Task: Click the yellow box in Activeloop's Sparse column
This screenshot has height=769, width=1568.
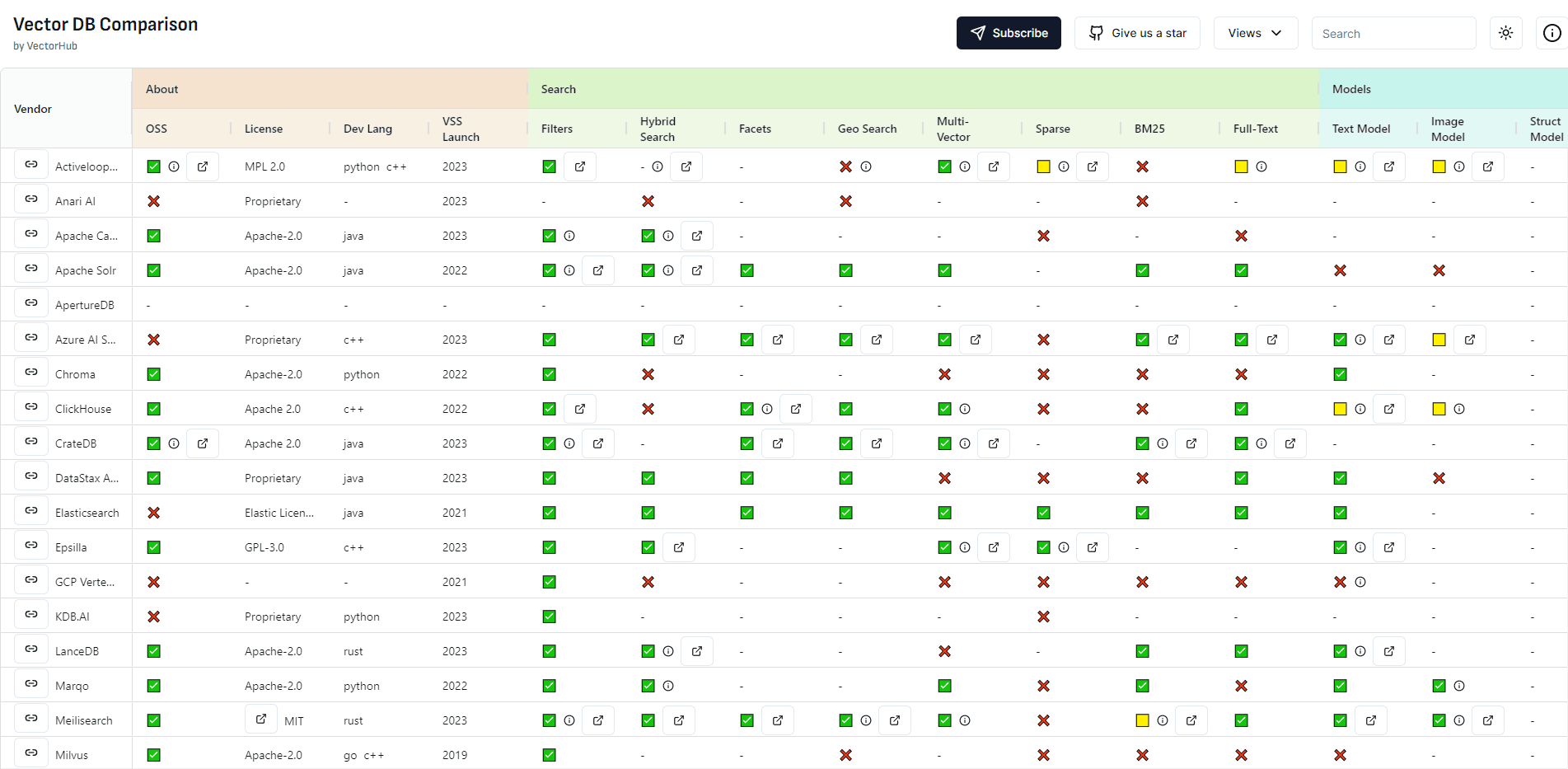Action: click(x=1042, y=166)
